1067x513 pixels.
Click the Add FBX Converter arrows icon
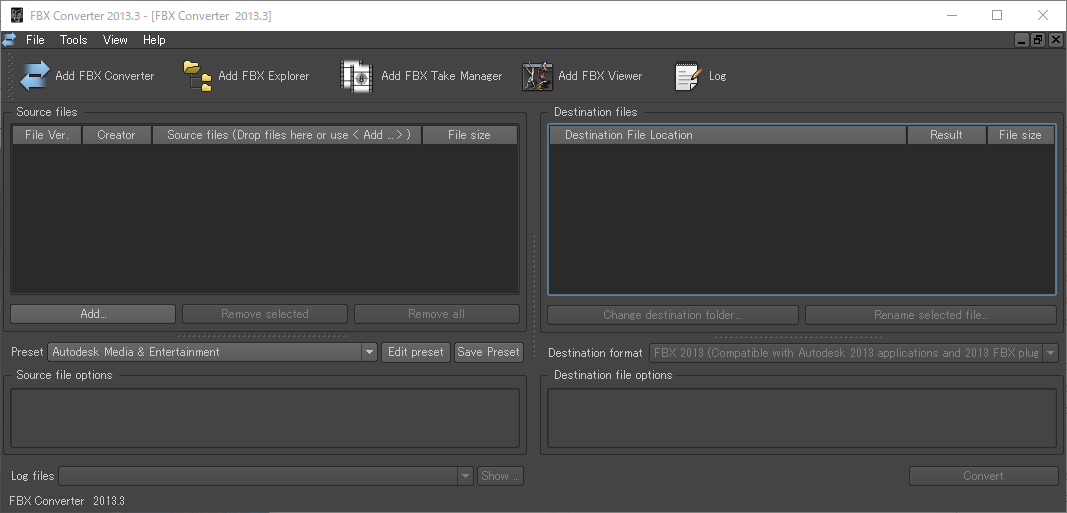pyautogui.click(x=35, y=76)
